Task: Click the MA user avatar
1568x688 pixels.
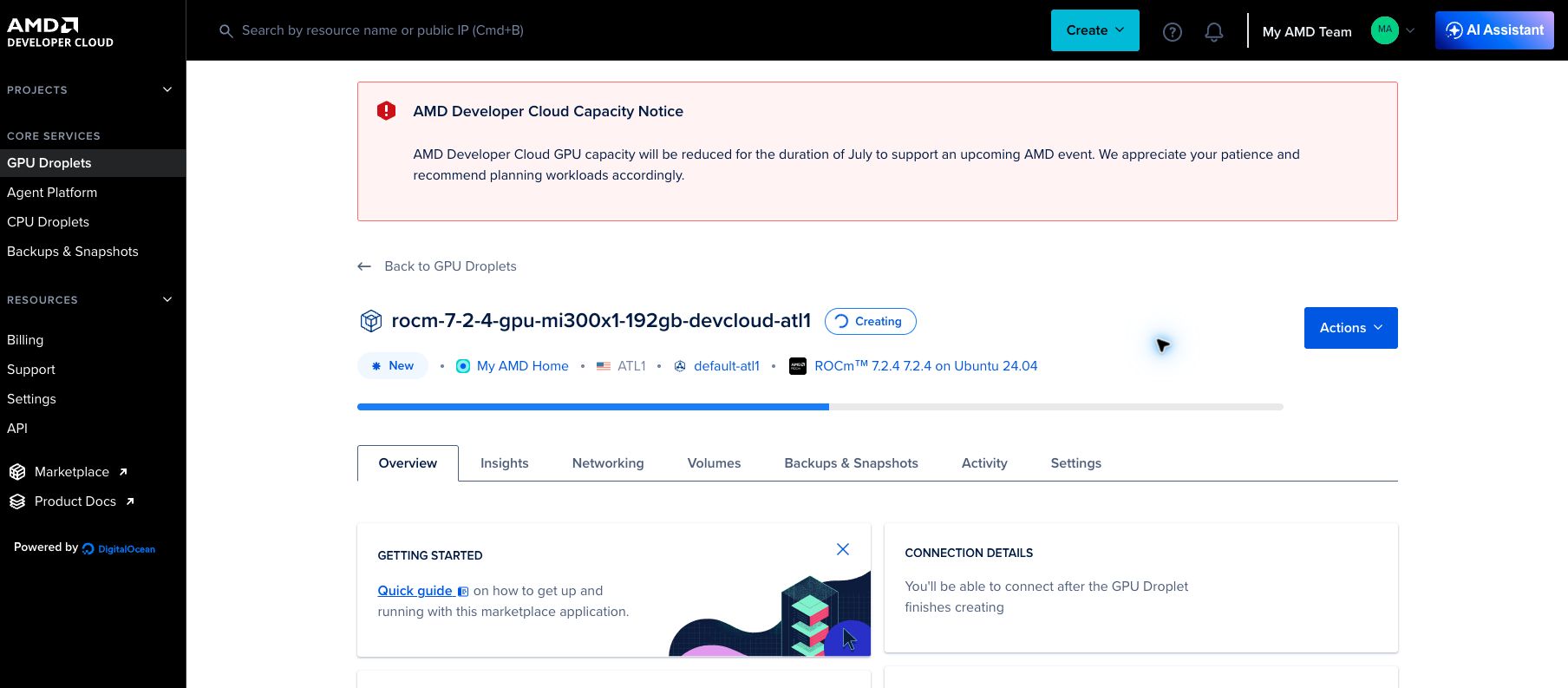Action: (1384, 30)
